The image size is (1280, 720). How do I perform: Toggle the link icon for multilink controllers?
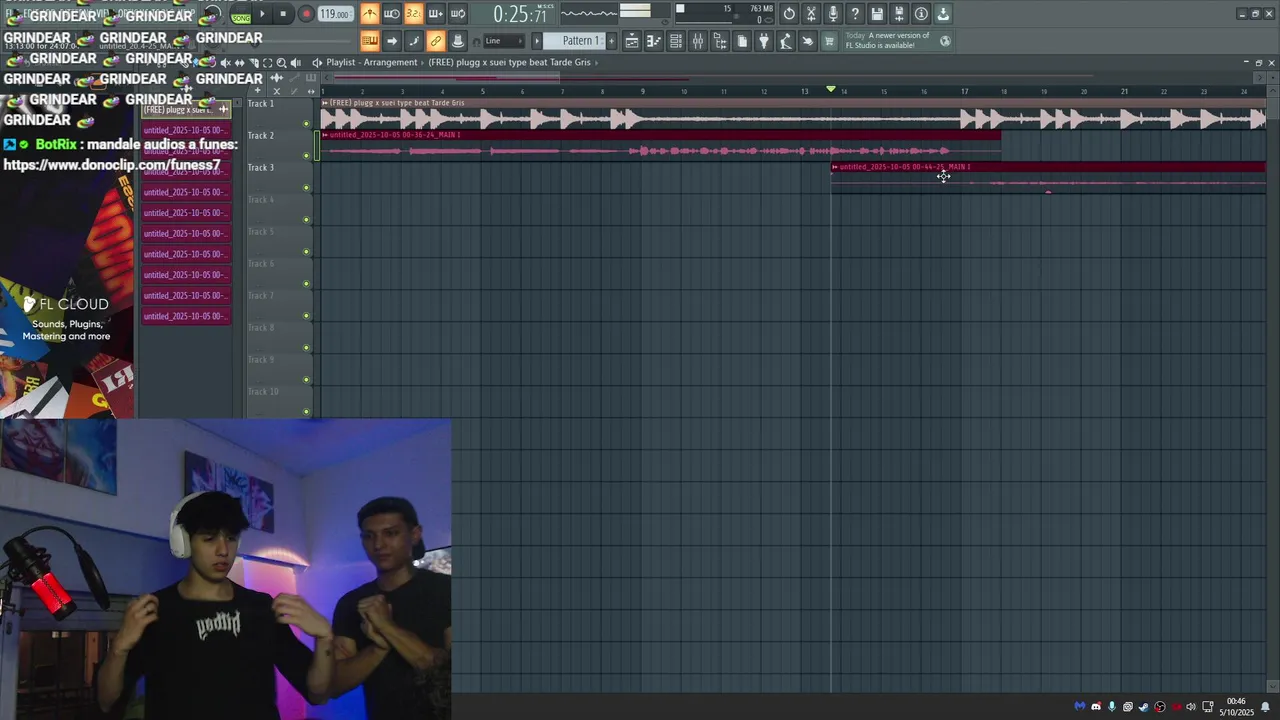pos(436,41)
